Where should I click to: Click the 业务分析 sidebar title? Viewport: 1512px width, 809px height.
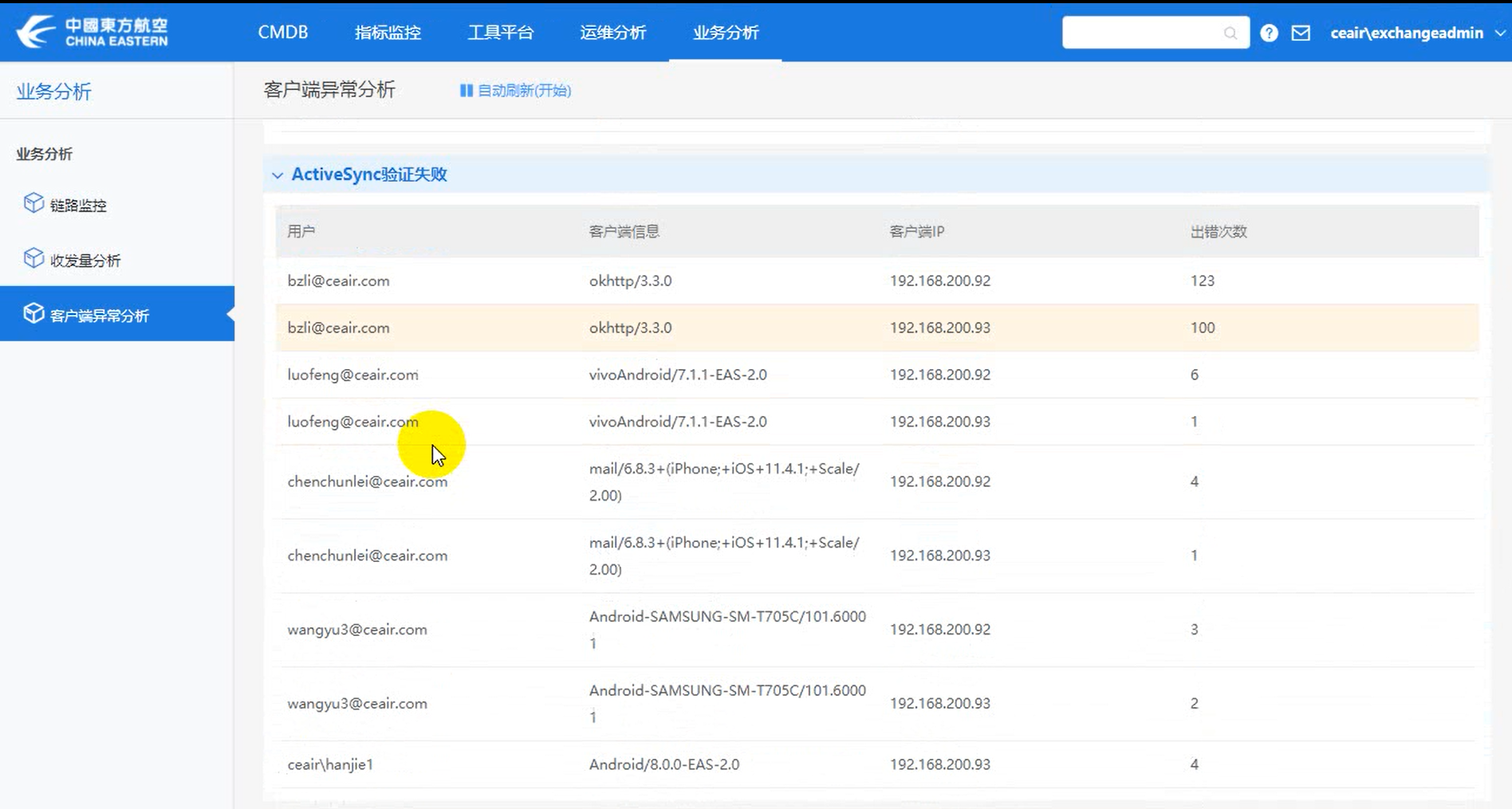pyautogui.click(x=54, y=91)
